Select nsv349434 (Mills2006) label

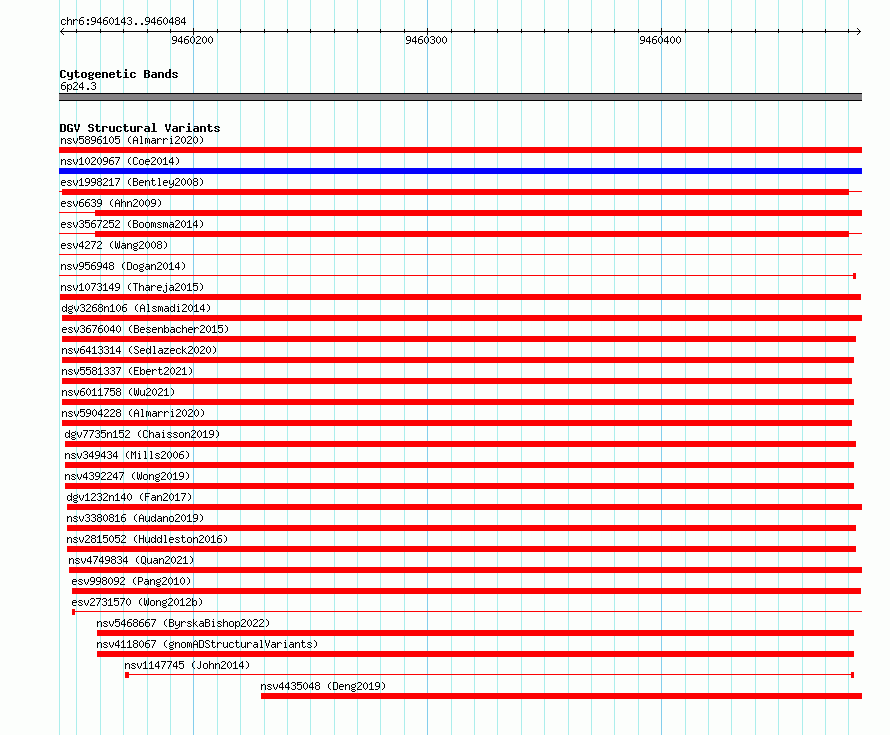pyautogui.click(x=127, y=455)
